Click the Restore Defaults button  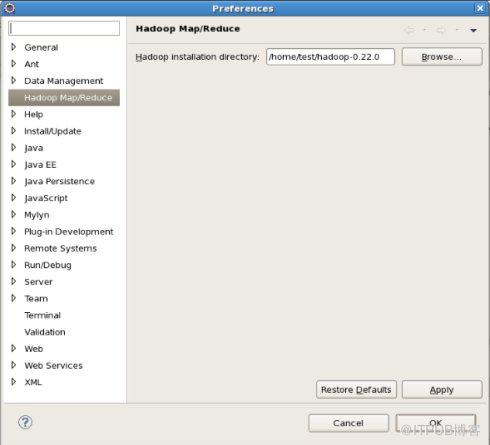pos(356,389)
